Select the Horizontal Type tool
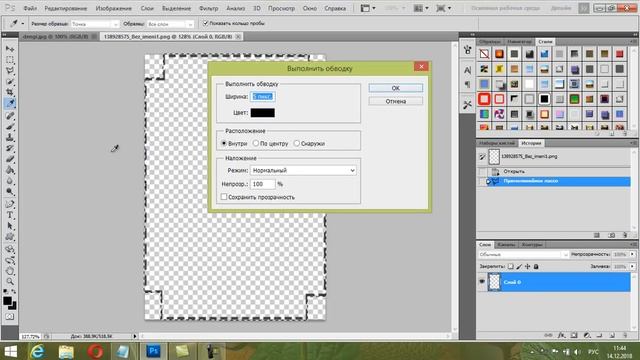Screen dimensions: 640x360 click(10, 215)
